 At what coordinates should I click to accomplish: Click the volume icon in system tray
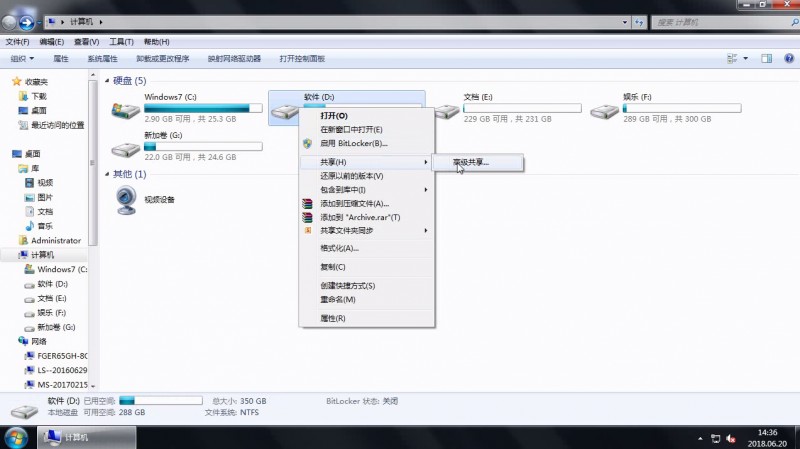tap(731, 438)
